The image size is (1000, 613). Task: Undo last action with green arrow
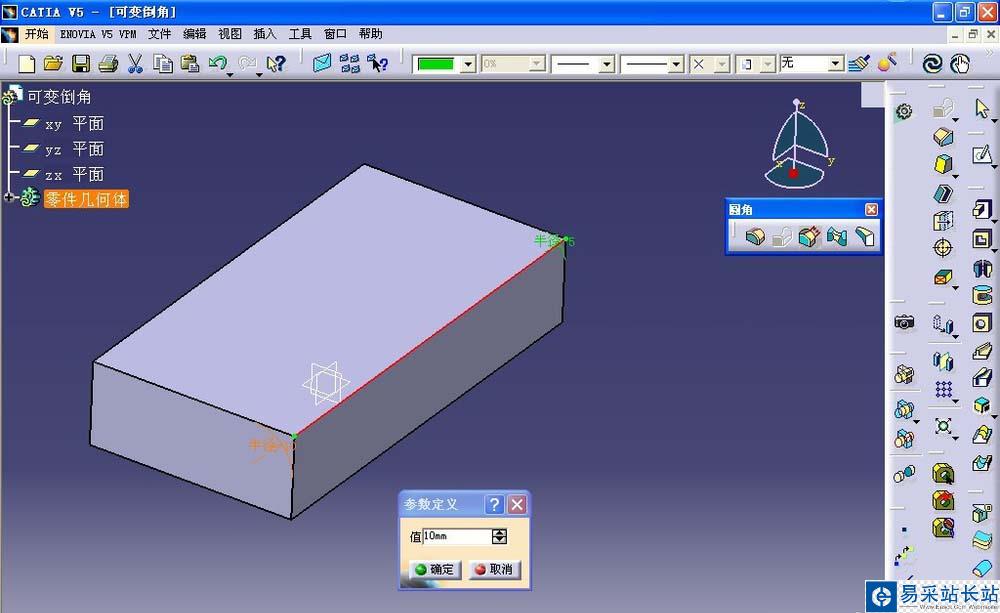point(217,63)
